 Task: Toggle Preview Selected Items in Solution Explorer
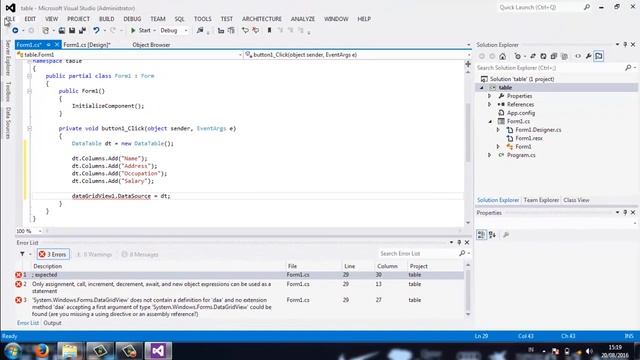(x=599, y=56)
